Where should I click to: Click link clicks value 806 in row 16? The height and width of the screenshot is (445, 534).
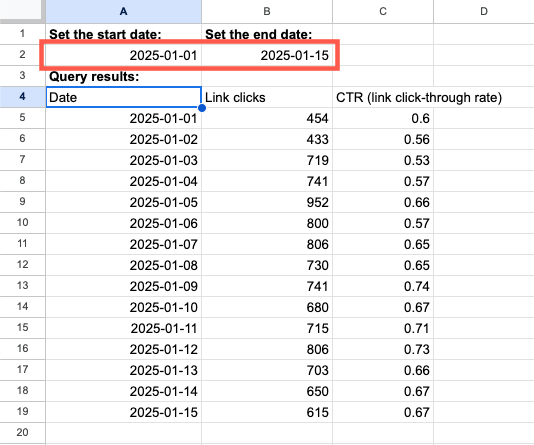pos(267,349)
